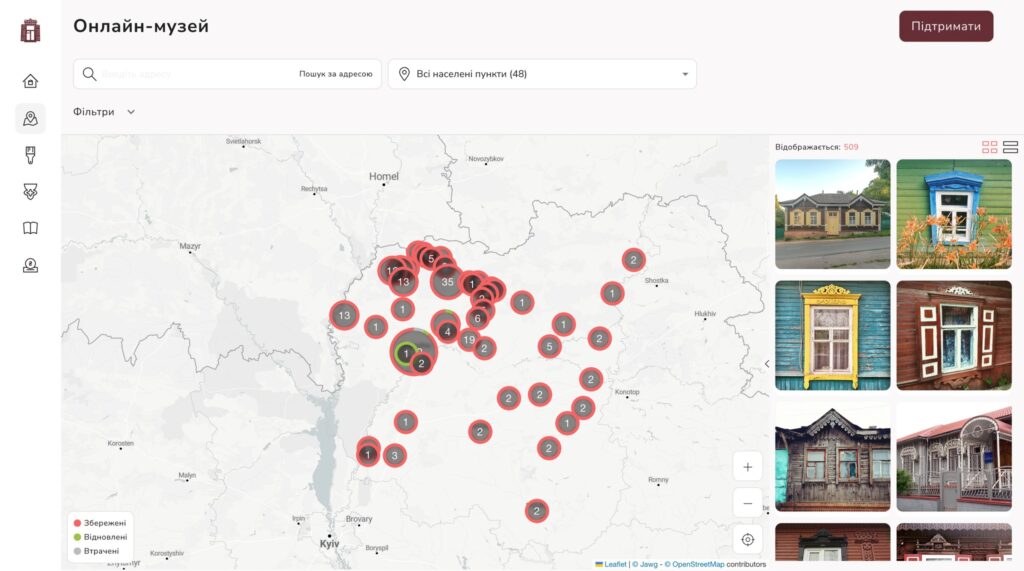Open the map cluster marked 35
This screenshot has width=1024, height=571.
tap(447, 282)
